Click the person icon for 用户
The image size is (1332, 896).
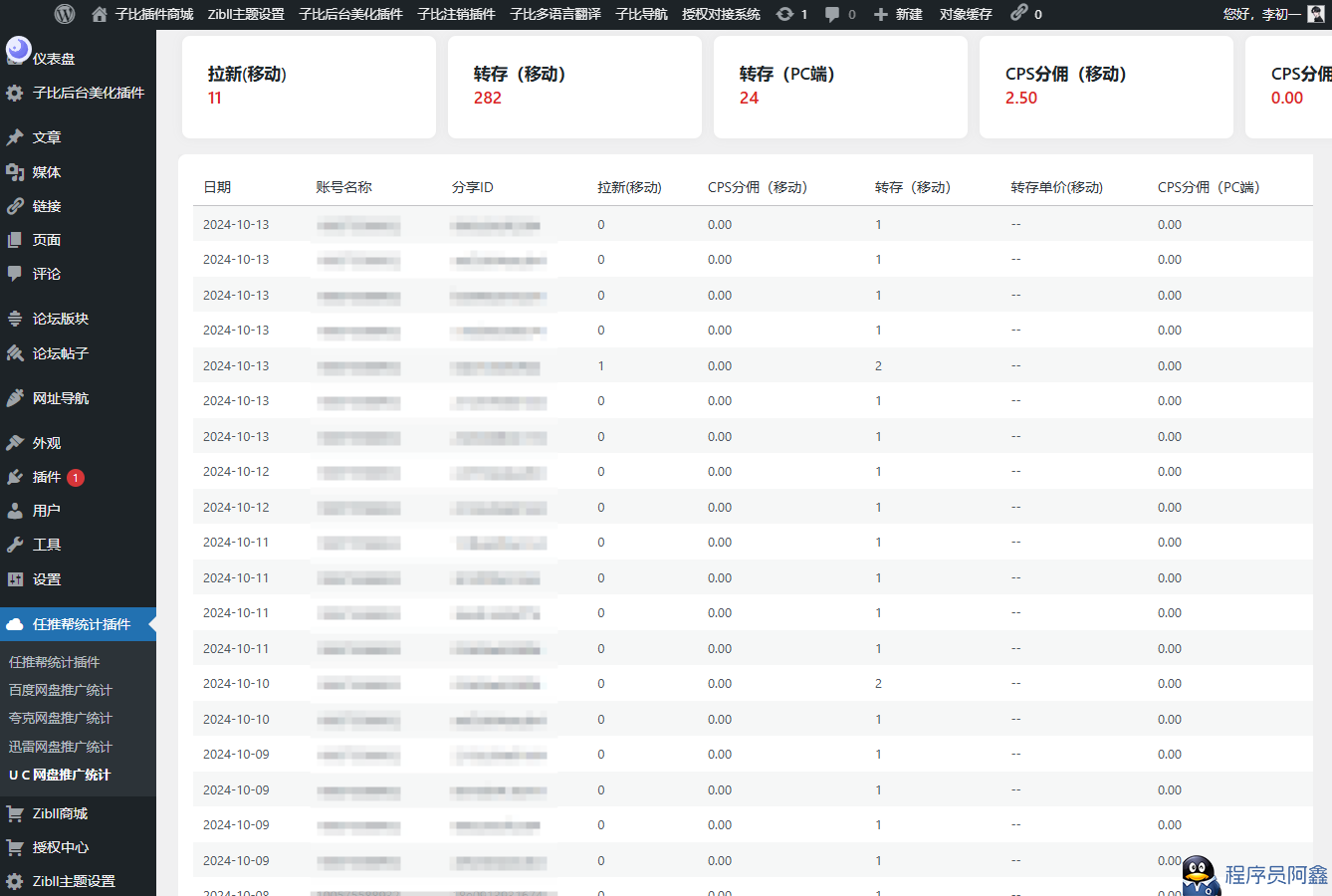point(15,511)
